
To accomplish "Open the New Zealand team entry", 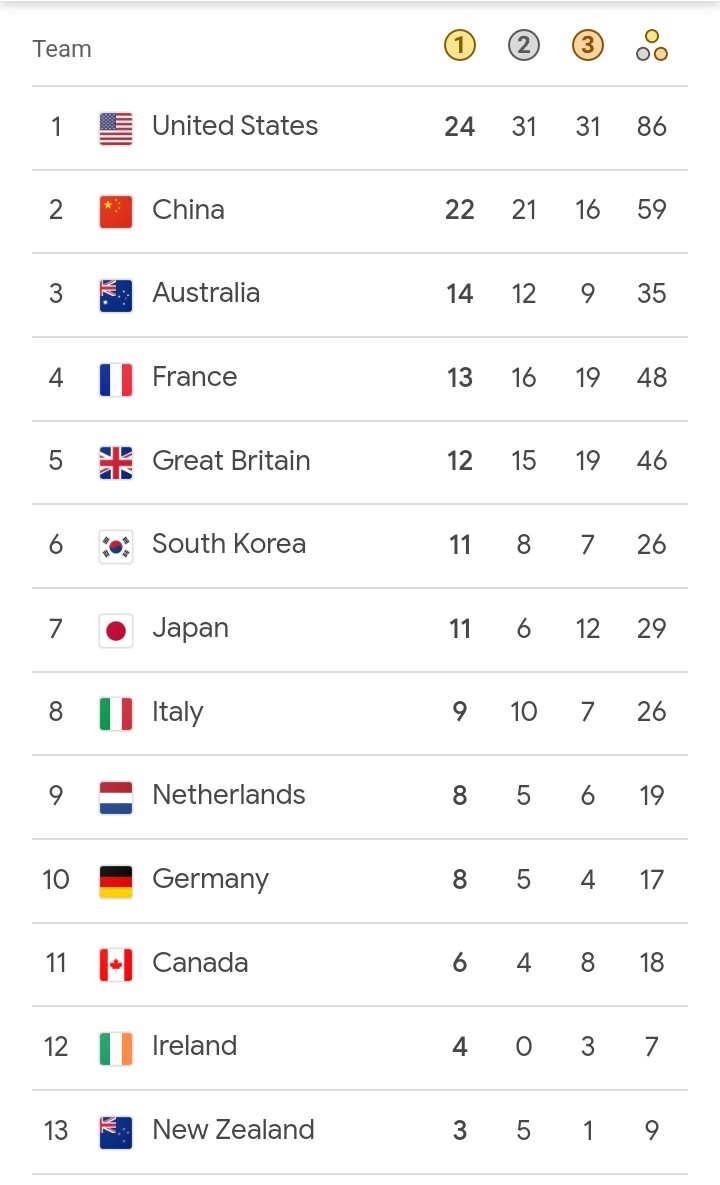I will coord(233,1130).
